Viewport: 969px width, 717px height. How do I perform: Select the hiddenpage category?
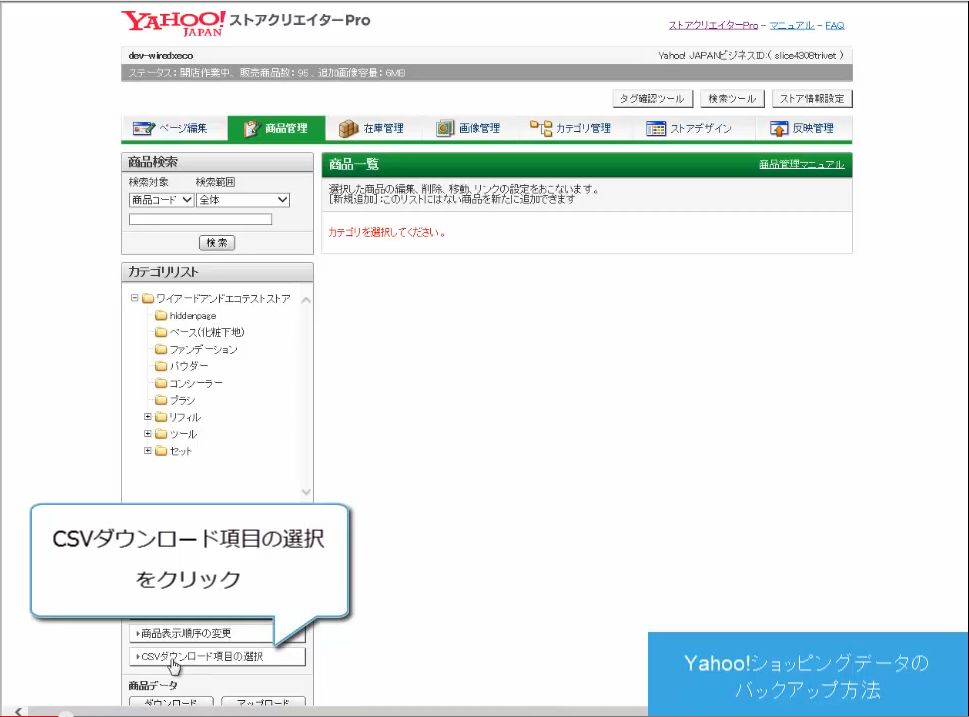pos(193,316)
